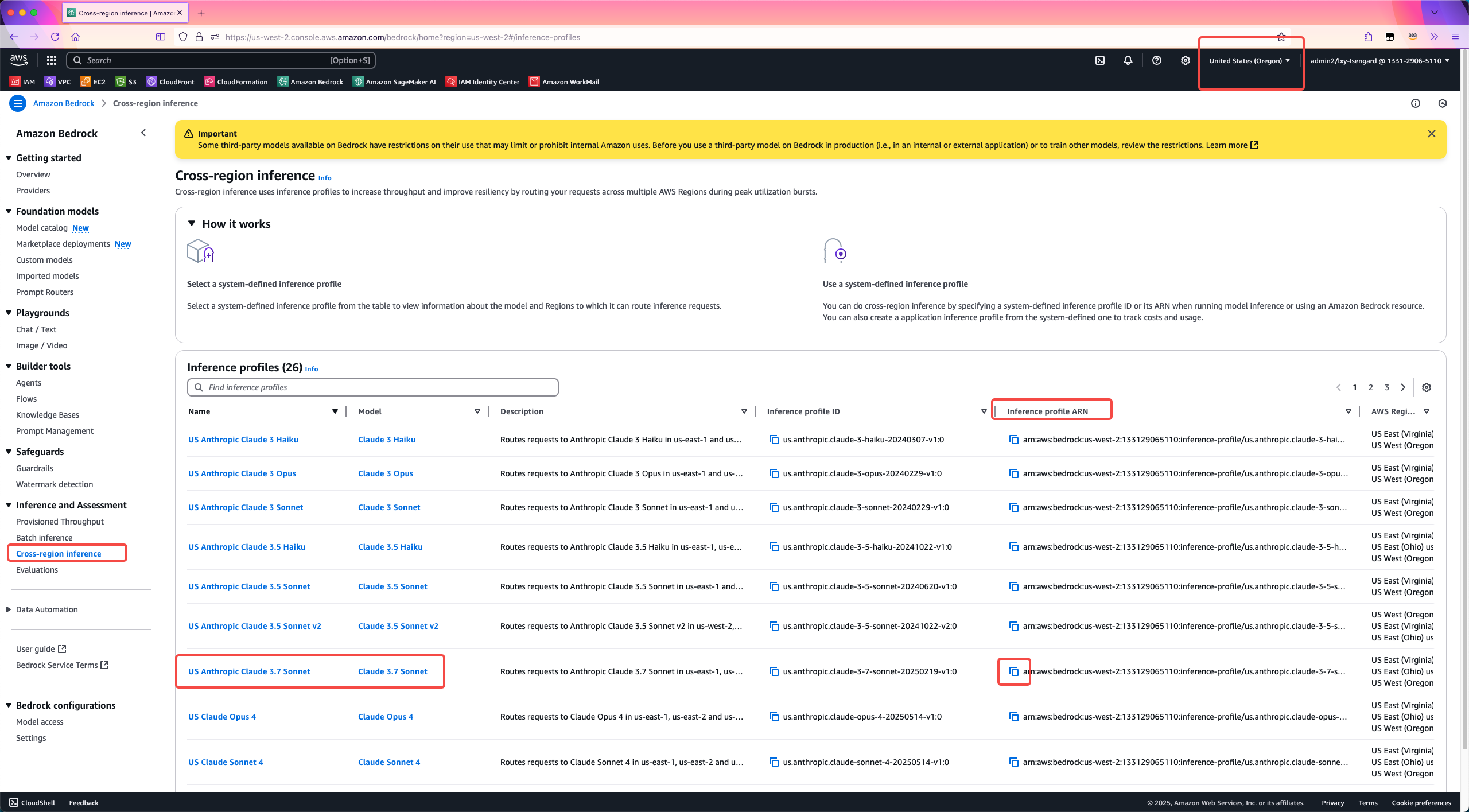Reload the browser page
The height and width of the screenshot is (812, 1469).
[x=55, y=37]
